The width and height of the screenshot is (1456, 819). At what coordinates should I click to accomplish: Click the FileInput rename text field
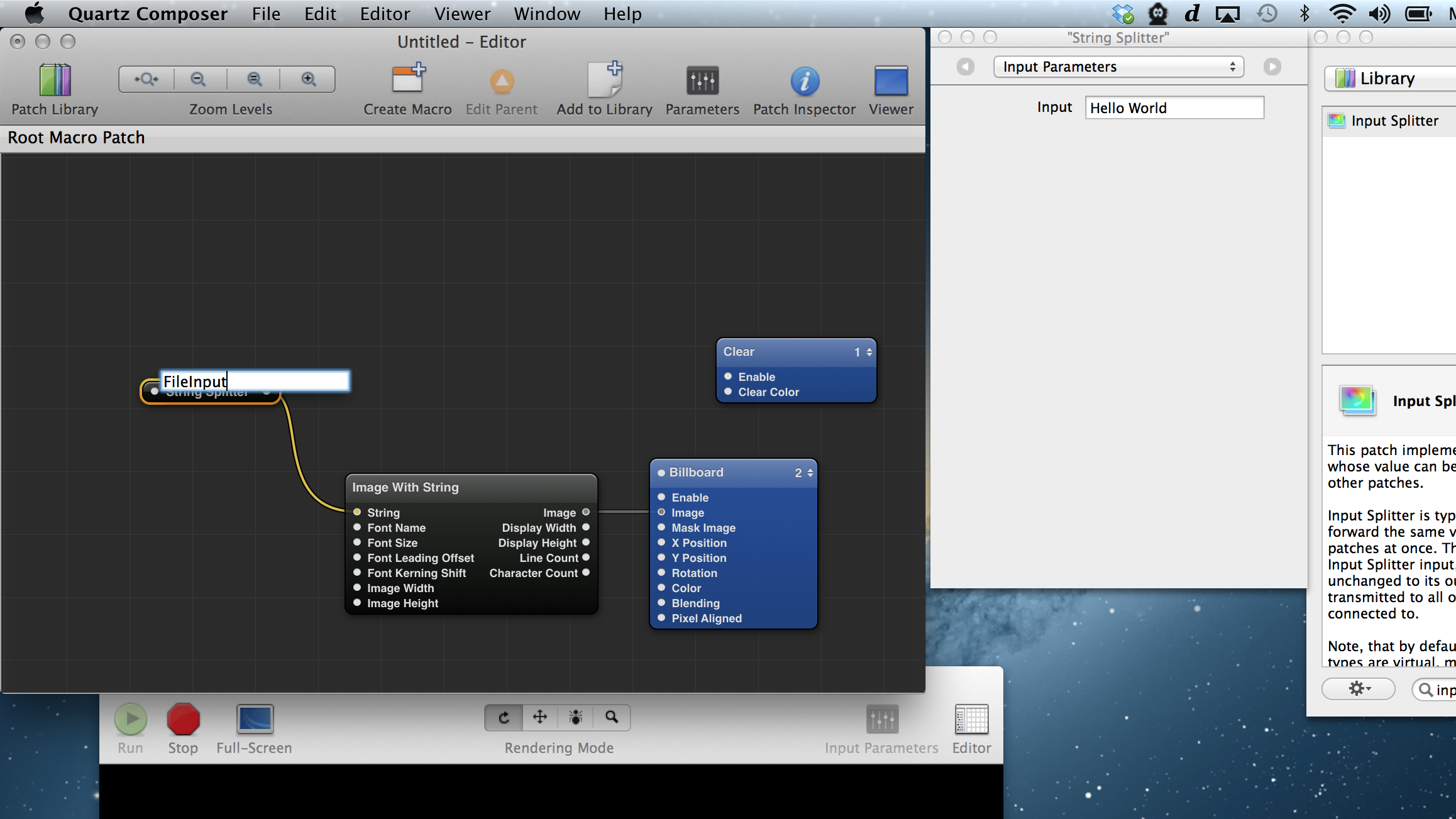255,381
